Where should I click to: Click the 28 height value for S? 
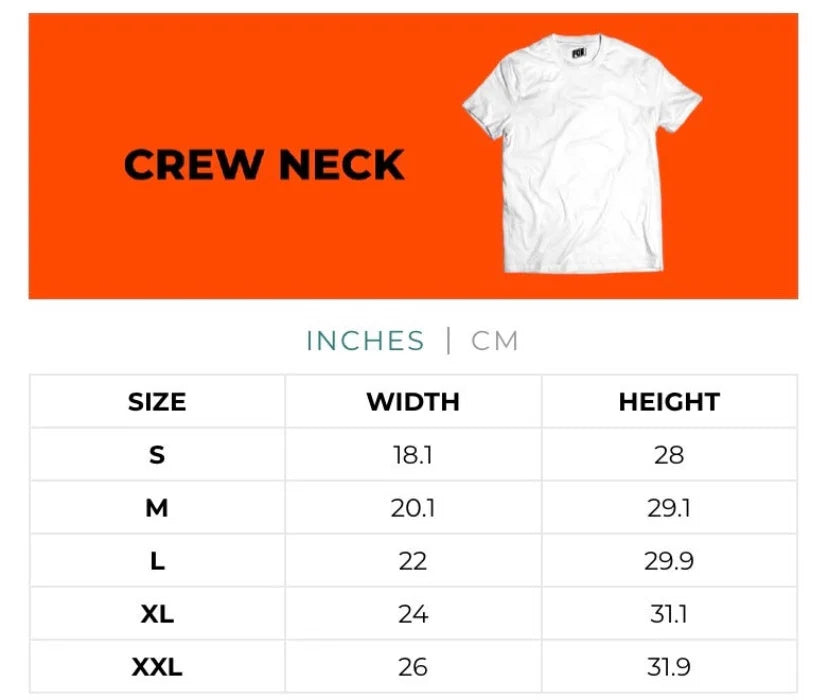(669, 455)
